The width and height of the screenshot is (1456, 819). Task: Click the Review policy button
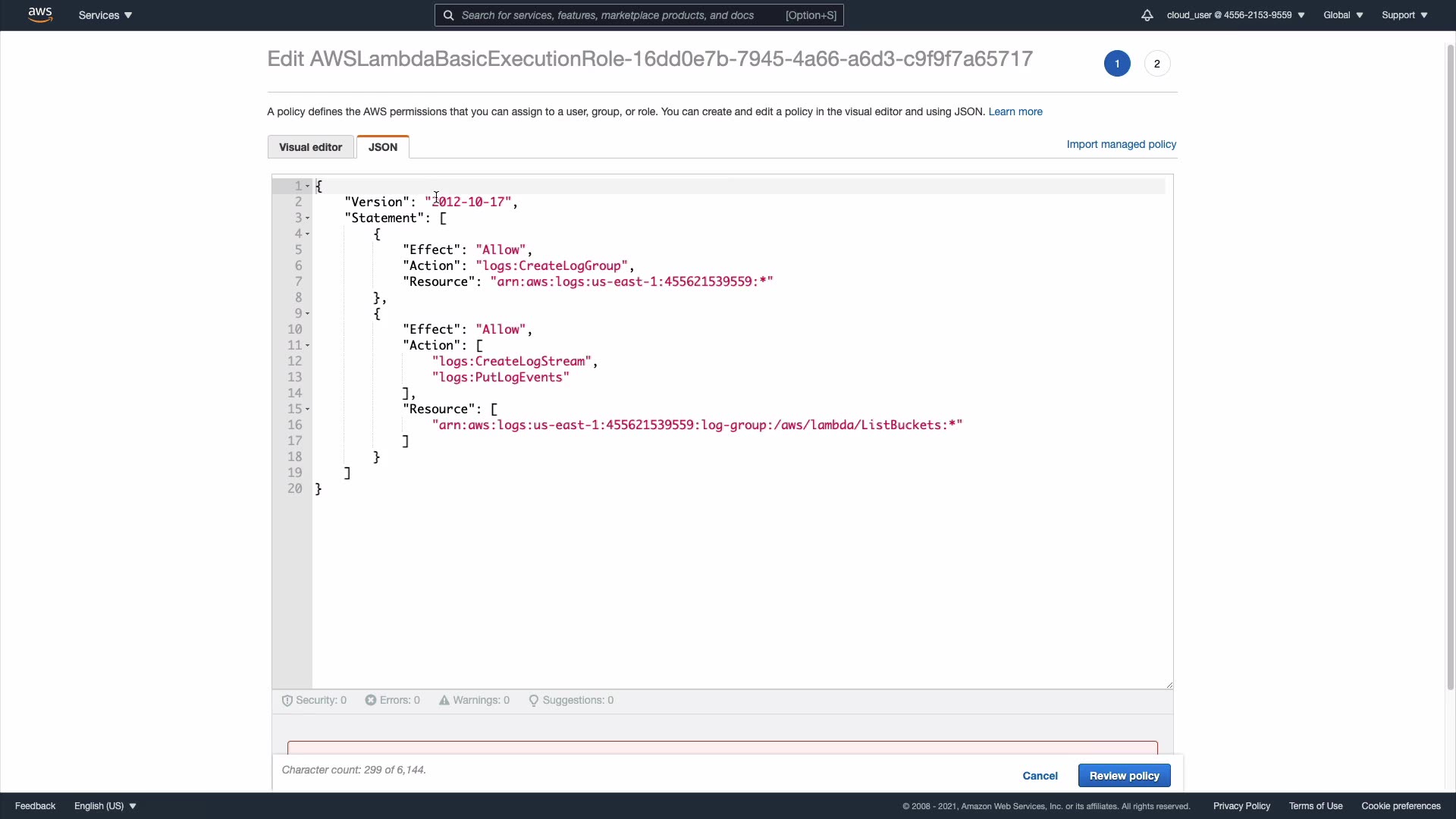tap(1124, 776)
